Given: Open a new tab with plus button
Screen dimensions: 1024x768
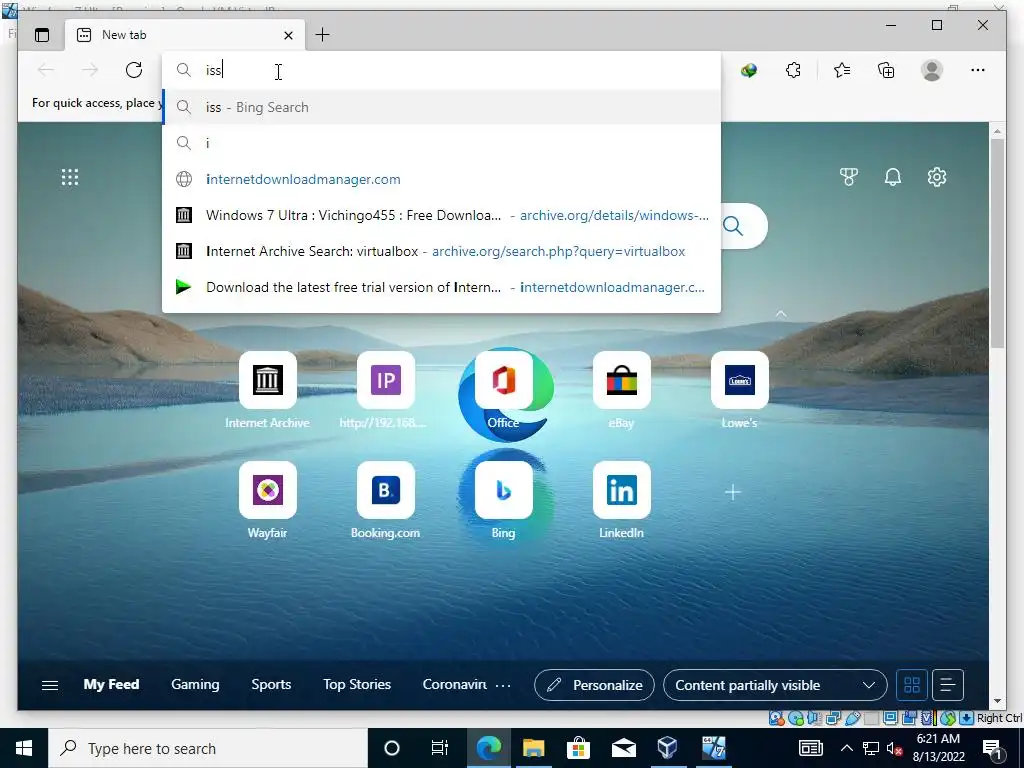Looking at the screenshot, I should [323, 35].
